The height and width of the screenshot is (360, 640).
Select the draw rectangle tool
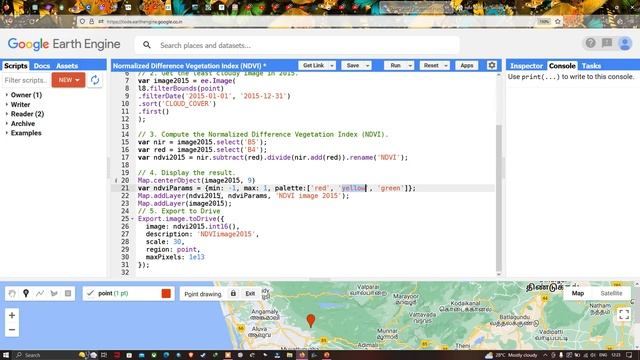68,293
